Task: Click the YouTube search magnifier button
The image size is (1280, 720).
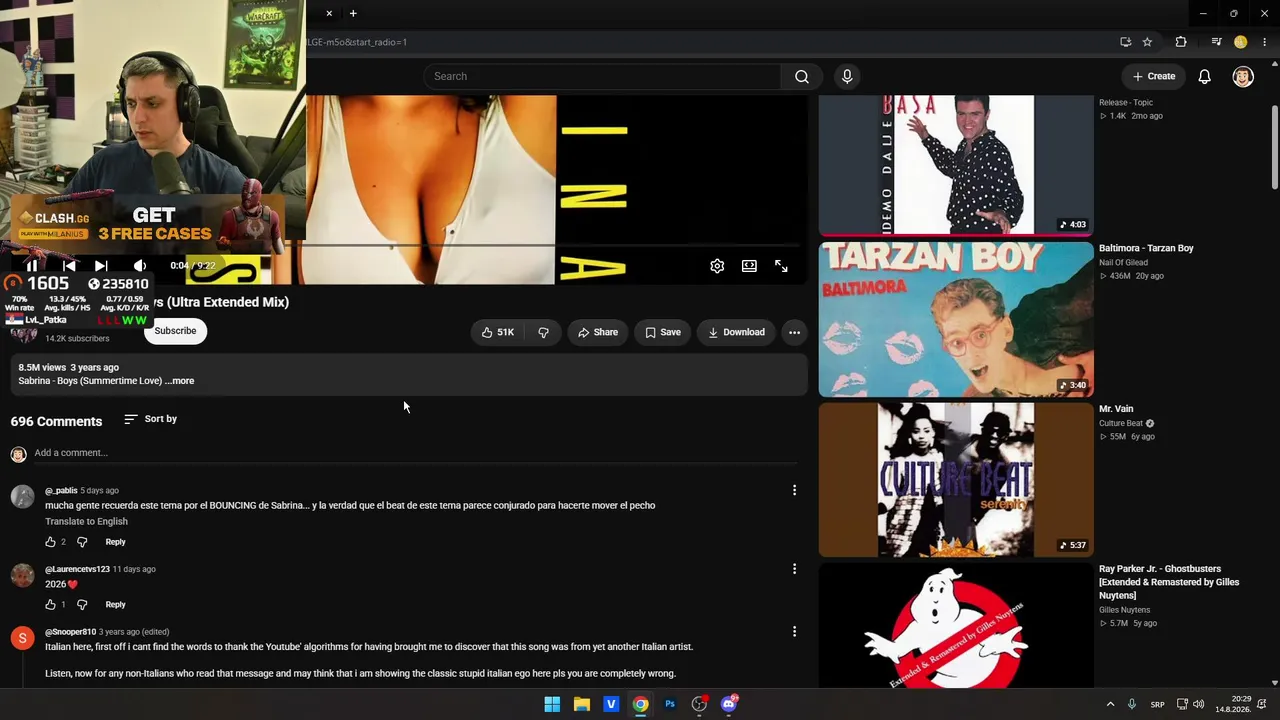Action: pos(802,76)
